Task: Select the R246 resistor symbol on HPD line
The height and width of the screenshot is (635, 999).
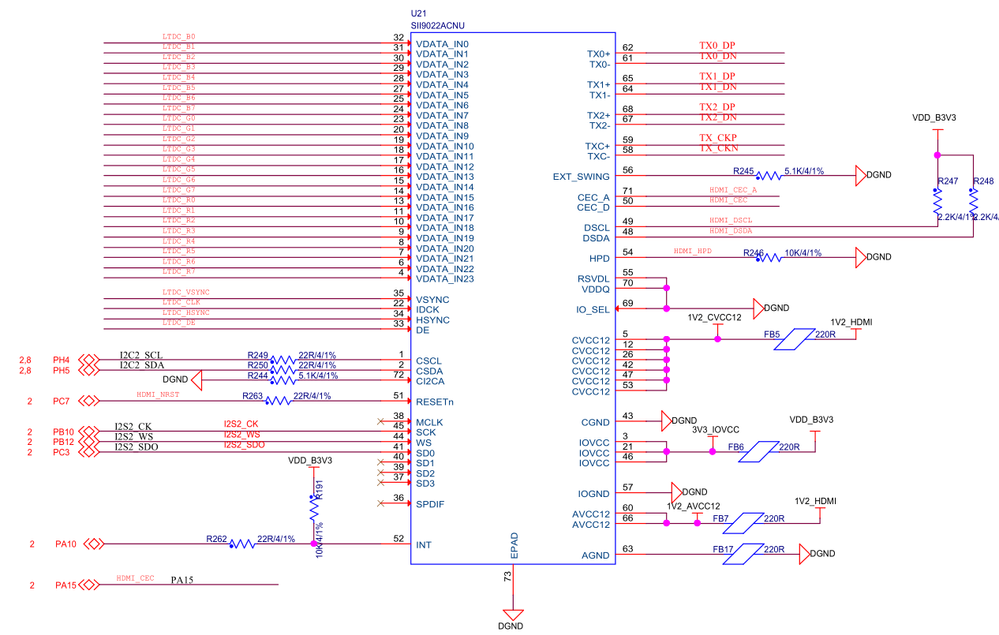Action: coord(768,257)
